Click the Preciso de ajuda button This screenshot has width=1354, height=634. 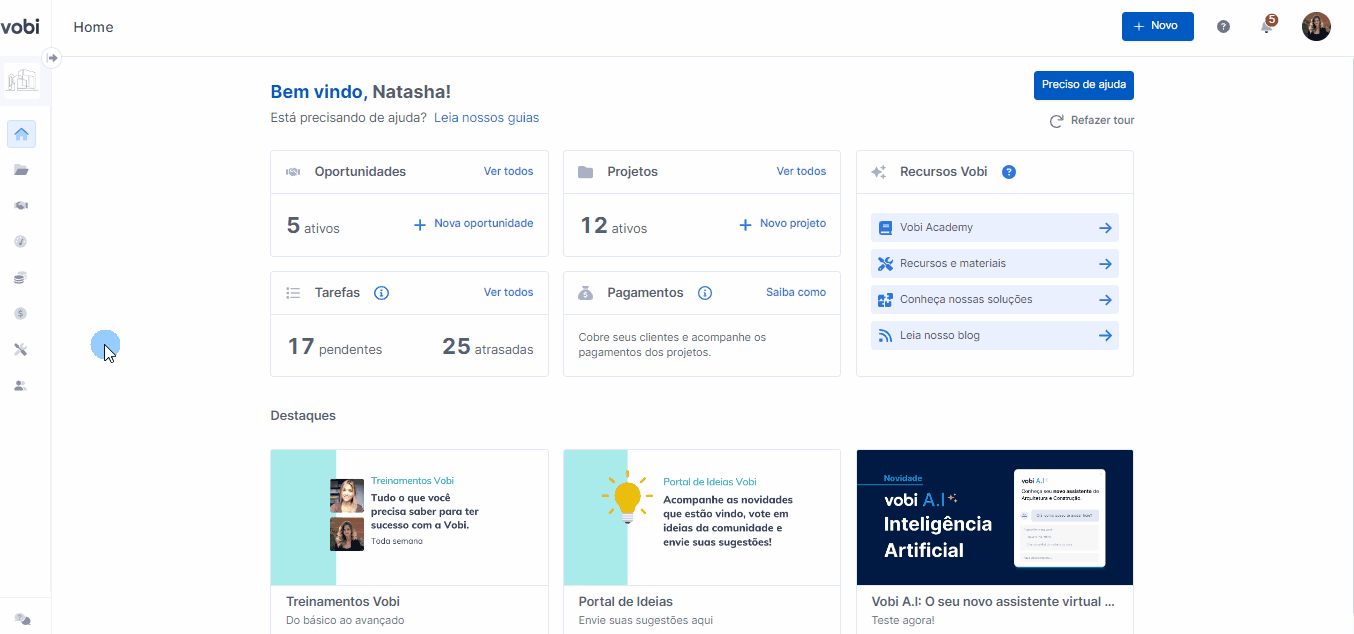(x=1083, y=85)
